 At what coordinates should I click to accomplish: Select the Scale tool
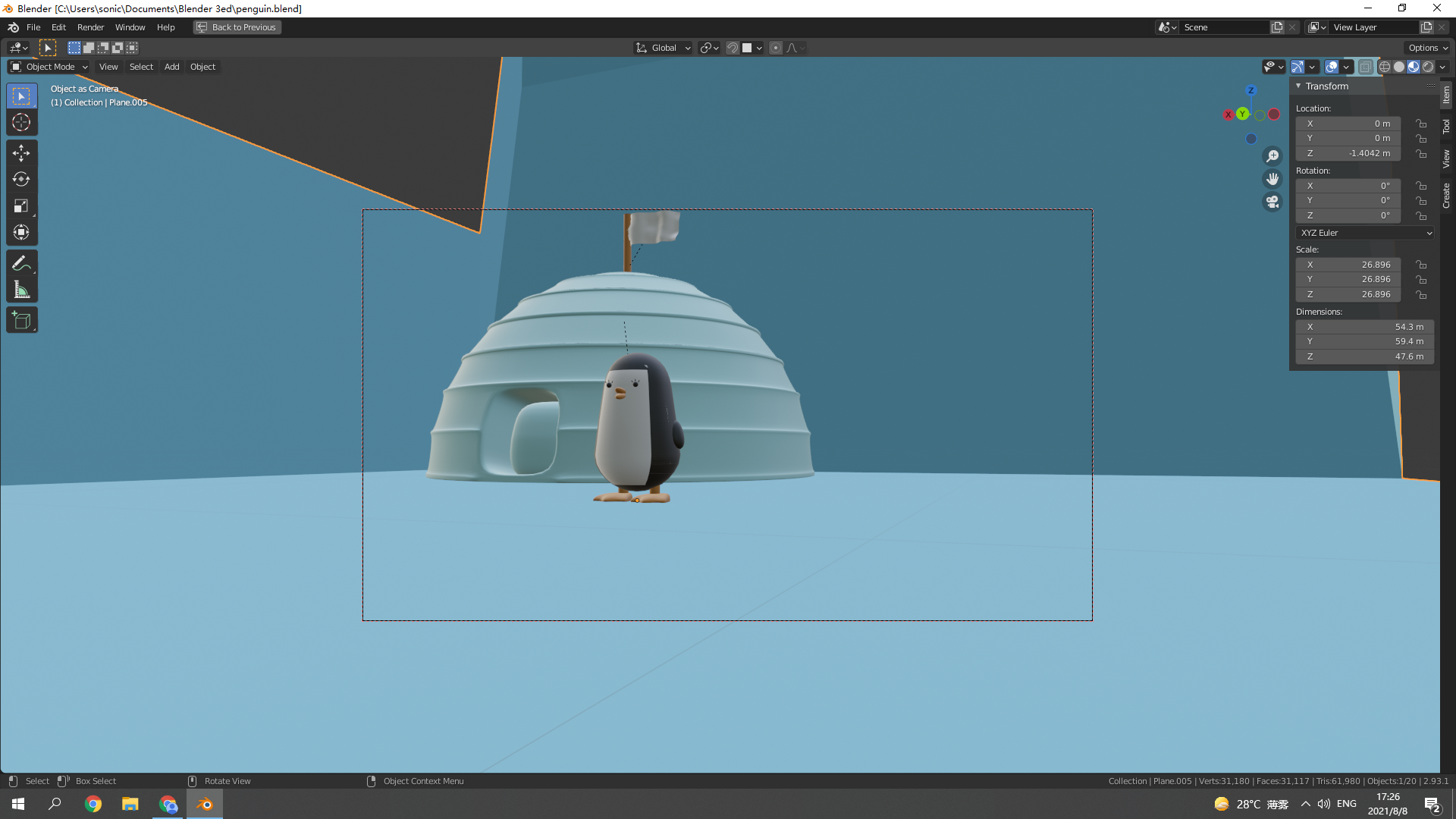tap(21, 206)
